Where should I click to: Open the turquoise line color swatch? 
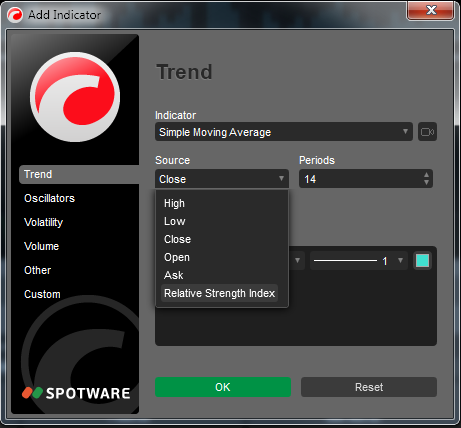coord(423,261)
